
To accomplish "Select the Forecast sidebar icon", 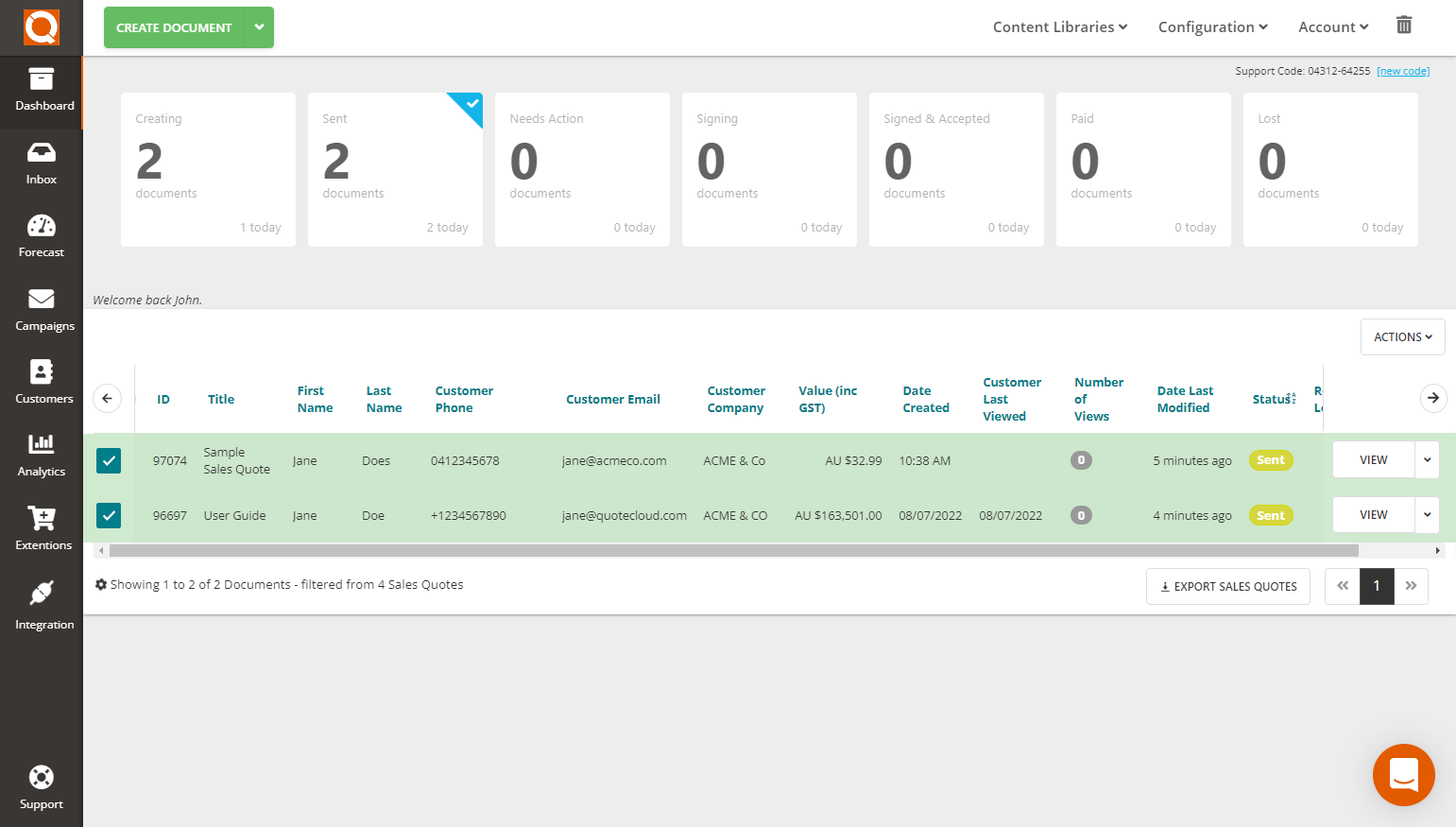I will pyautogui.click(x=41, y=236).
